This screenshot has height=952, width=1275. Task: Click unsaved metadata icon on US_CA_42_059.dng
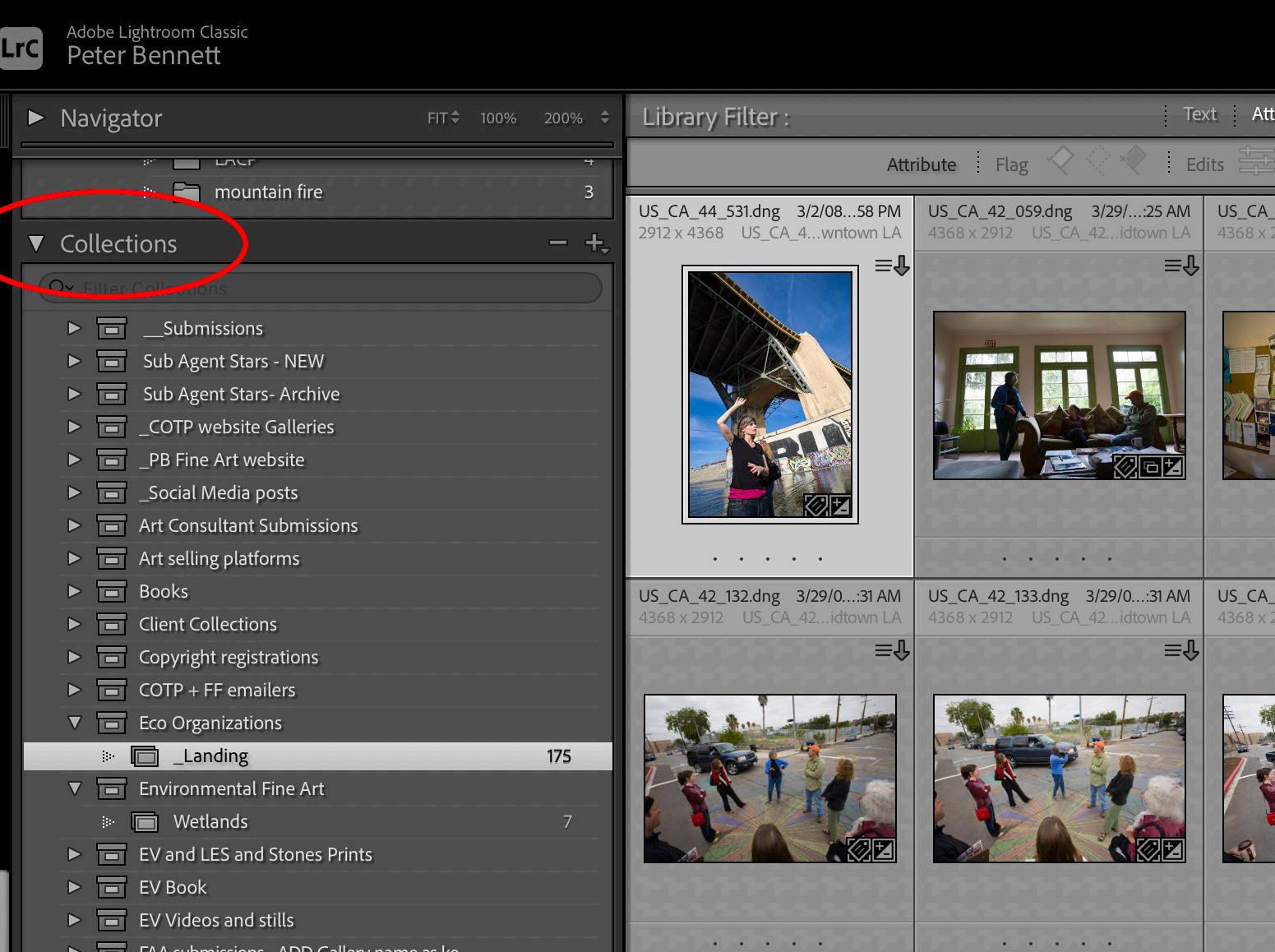[x=1181, y=266]
